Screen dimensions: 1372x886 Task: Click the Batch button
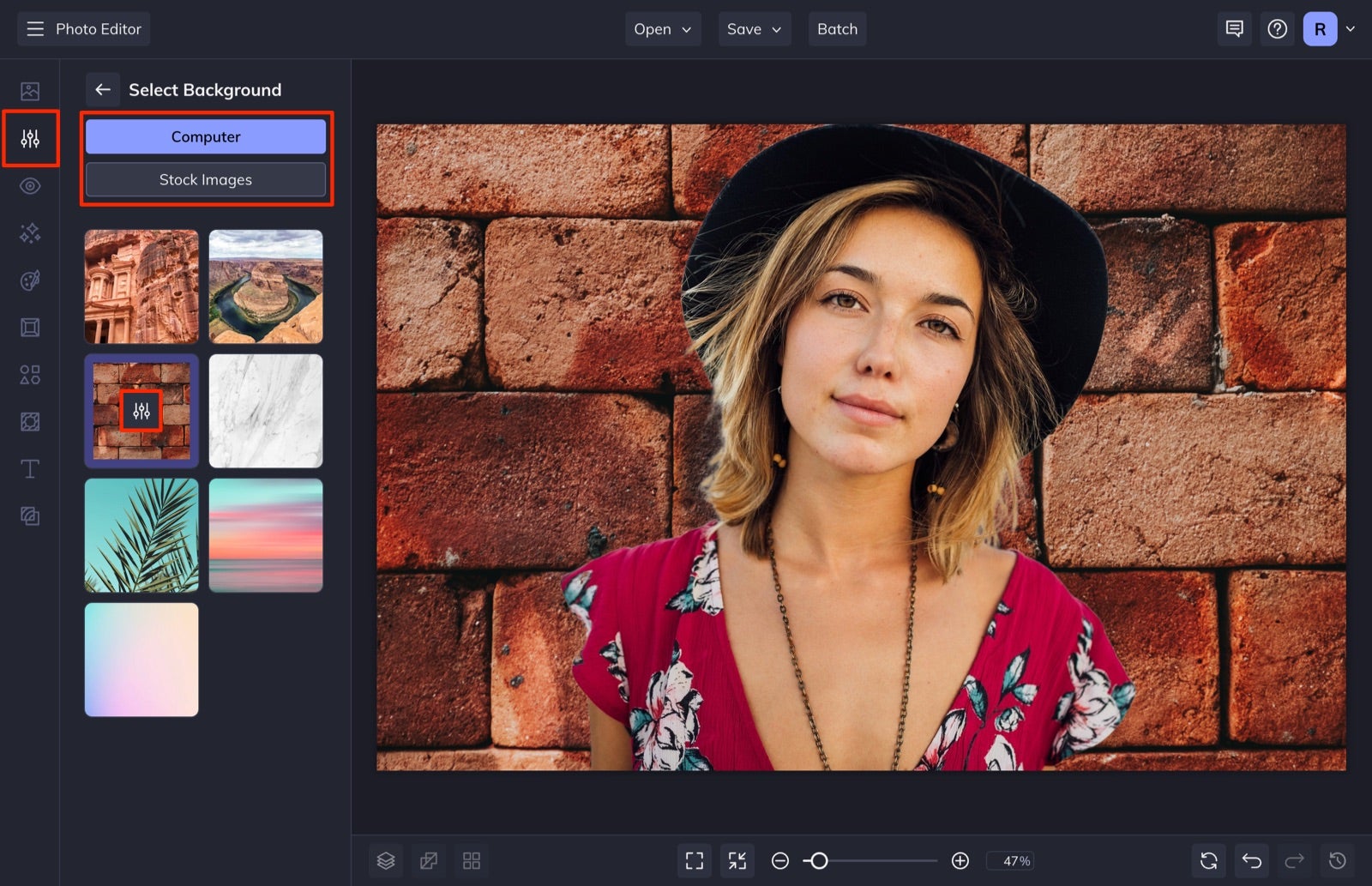pos(837,28)
